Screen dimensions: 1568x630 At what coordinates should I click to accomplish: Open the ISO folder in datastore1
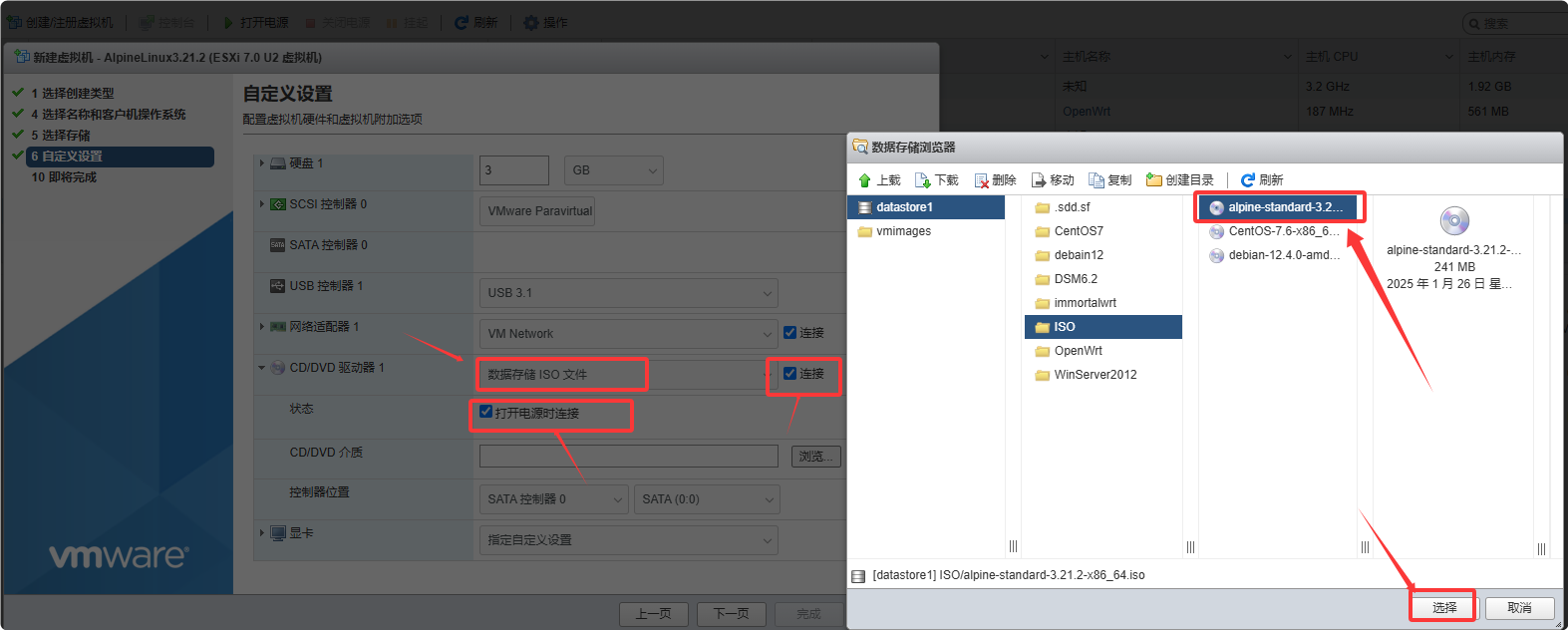click(x=1065, y=327)
